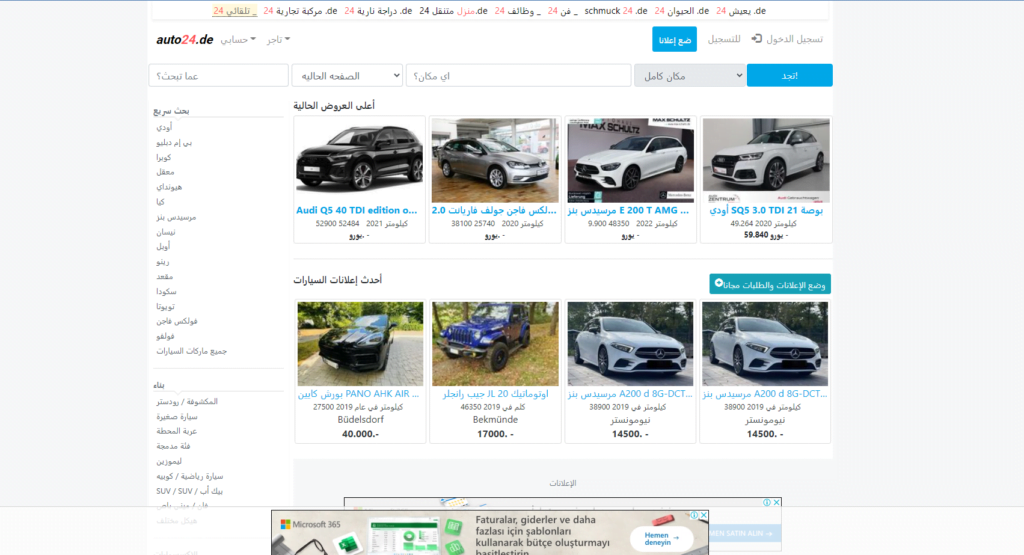The height and width of the screenshot is (555, 1024).
Task: Click the blue اتجد! search button
Action: click(x=789, y=76)
